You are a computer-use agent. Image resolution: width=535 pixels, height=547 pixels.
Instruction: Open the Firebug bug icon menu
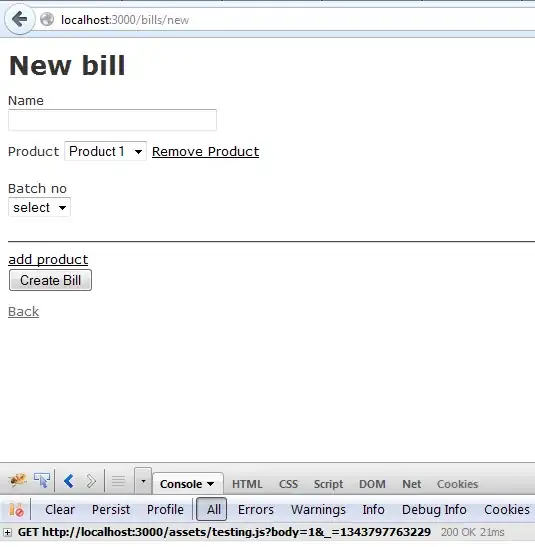pos(17,480)
